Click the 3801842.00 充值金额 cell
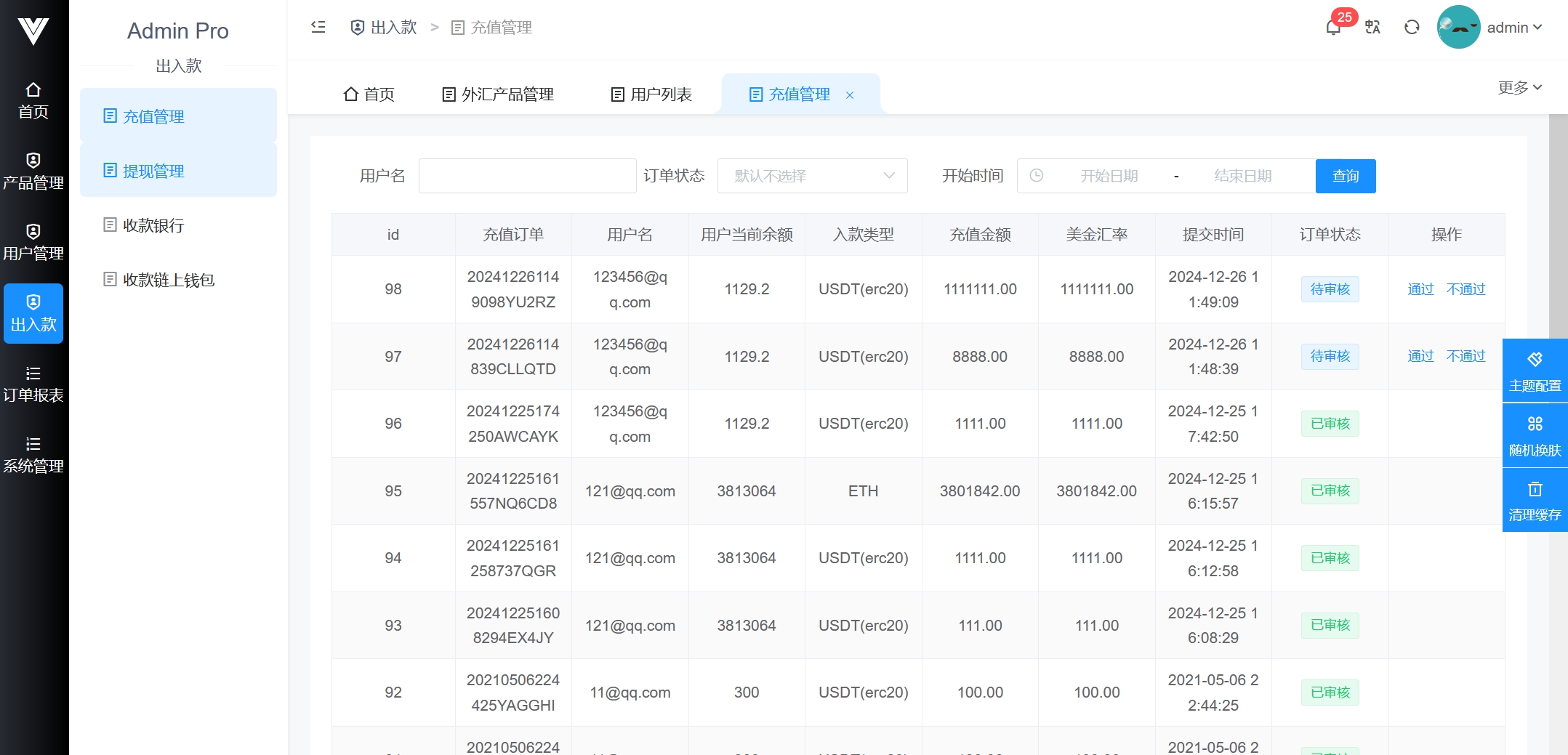Image resolution: width=1568 pixels, height=755 pixels. (980, 491)
